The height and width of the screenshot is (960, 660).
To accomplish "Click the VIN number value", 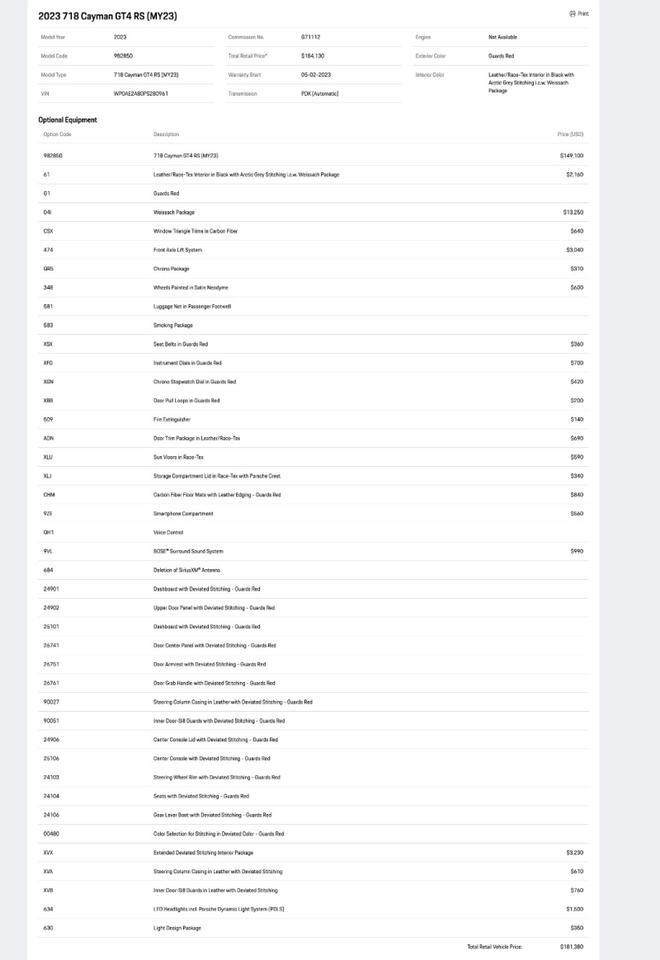I will (141, 94).
